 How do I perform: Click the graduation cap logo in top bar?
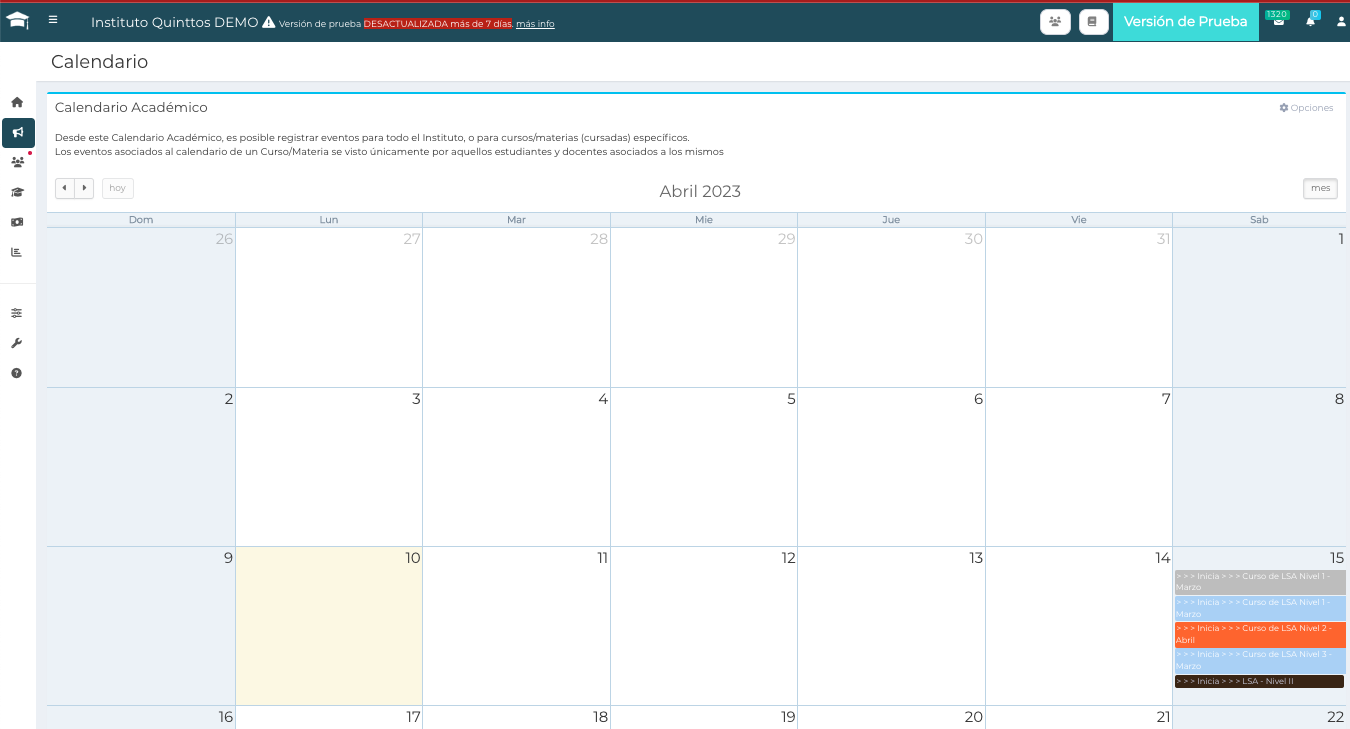point(18,21)
